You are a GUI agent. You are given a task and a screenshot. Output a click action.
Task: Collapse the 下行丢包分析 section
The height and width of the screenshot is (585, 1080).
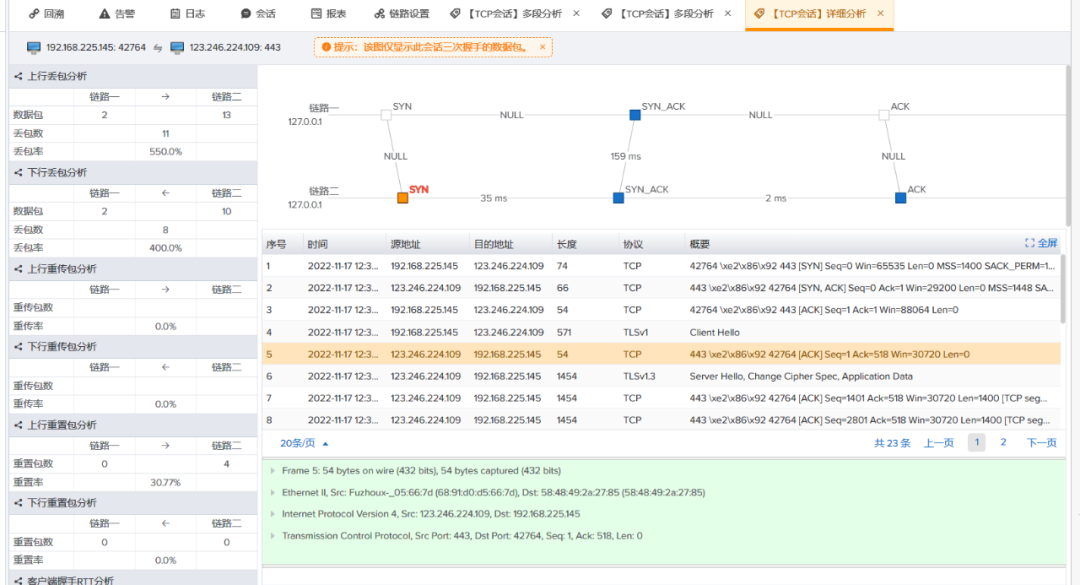pyautogui.click(x=18, y=173)
